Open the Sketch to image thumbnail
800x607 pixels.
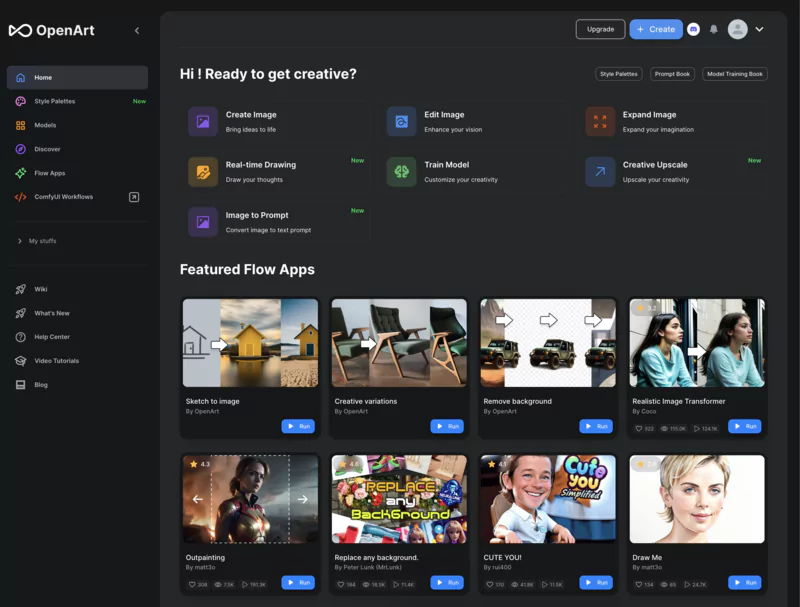[x=251, y=343]
